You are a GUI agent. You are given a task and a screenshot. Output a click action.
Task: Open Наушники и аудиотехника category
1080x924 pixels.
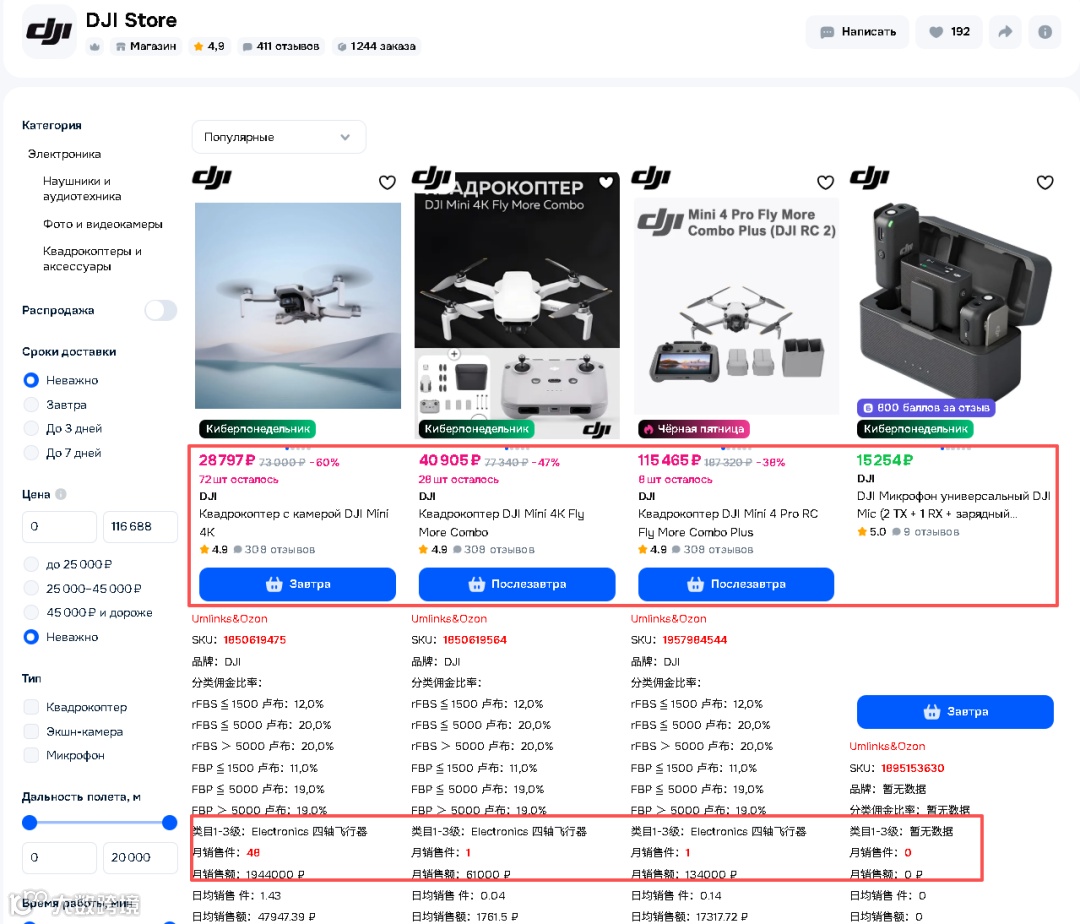coord(82,189)
